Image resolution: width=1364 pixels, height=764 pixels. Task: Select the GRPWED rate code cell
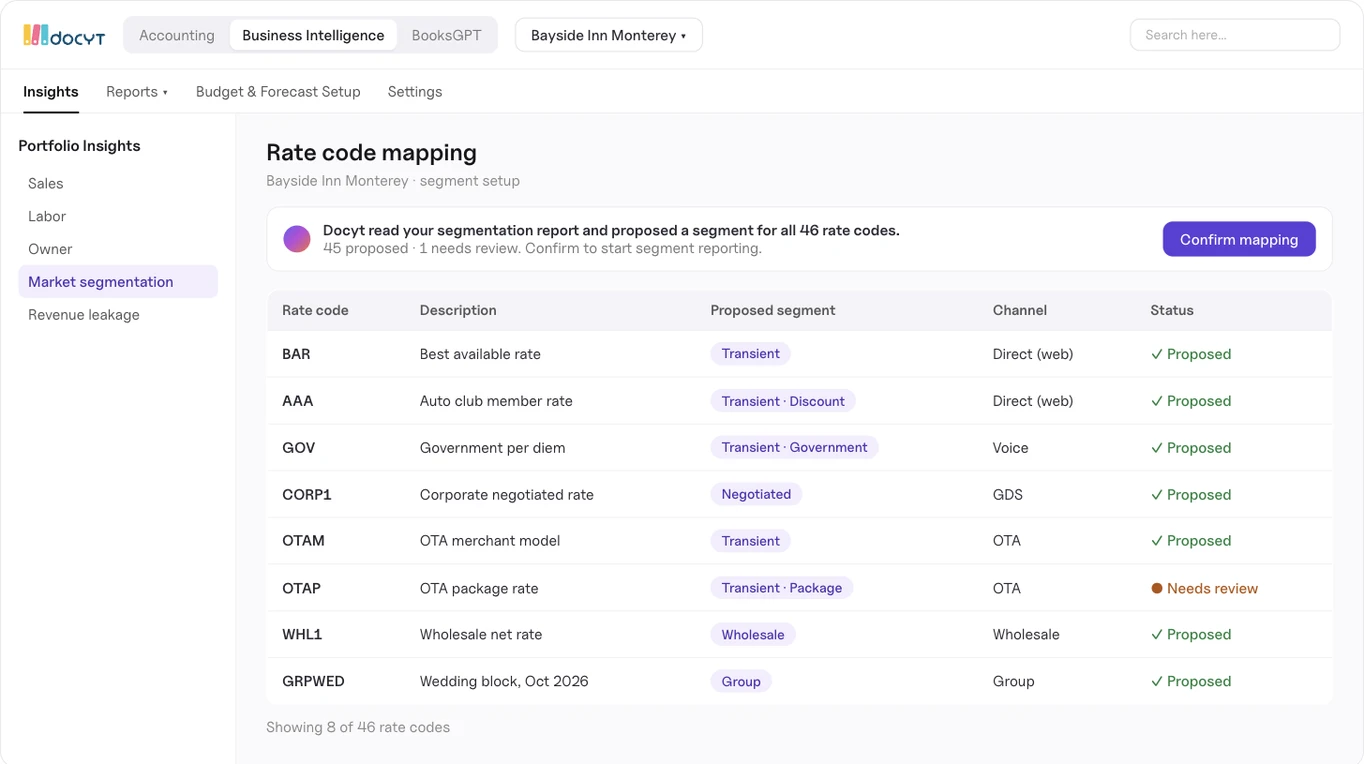click(x=313, y=681)
